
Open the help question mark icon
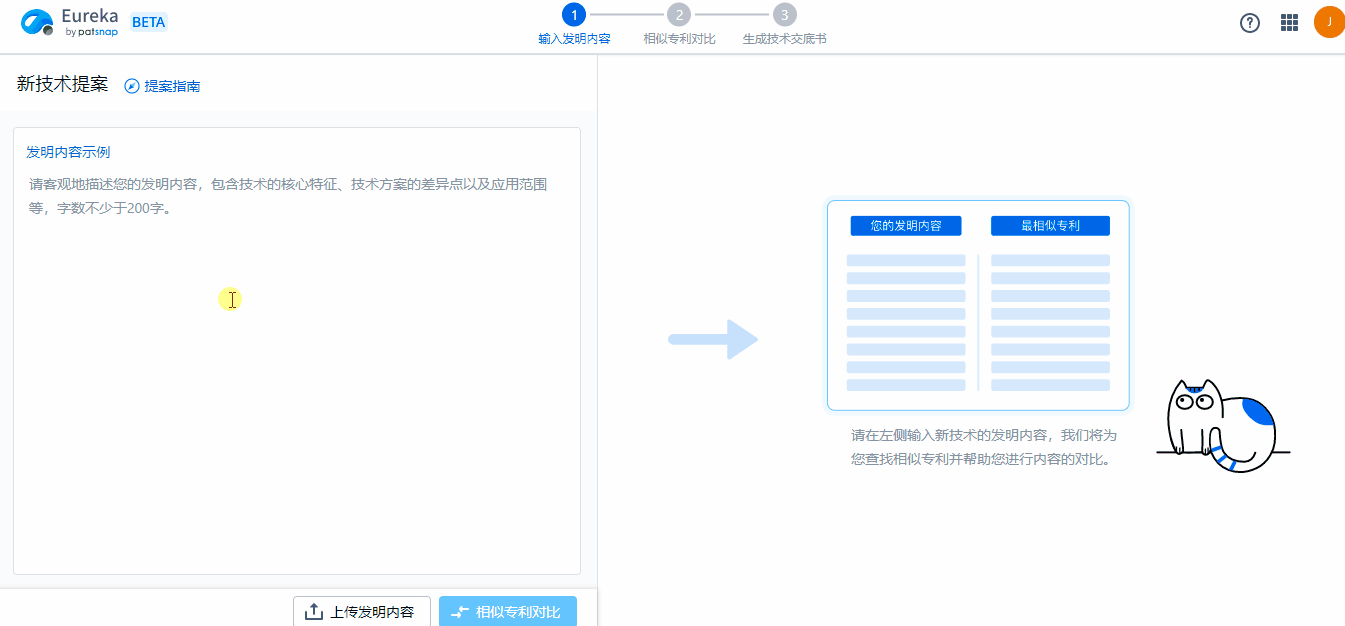pyautogui.click(x=1249, y=22)
